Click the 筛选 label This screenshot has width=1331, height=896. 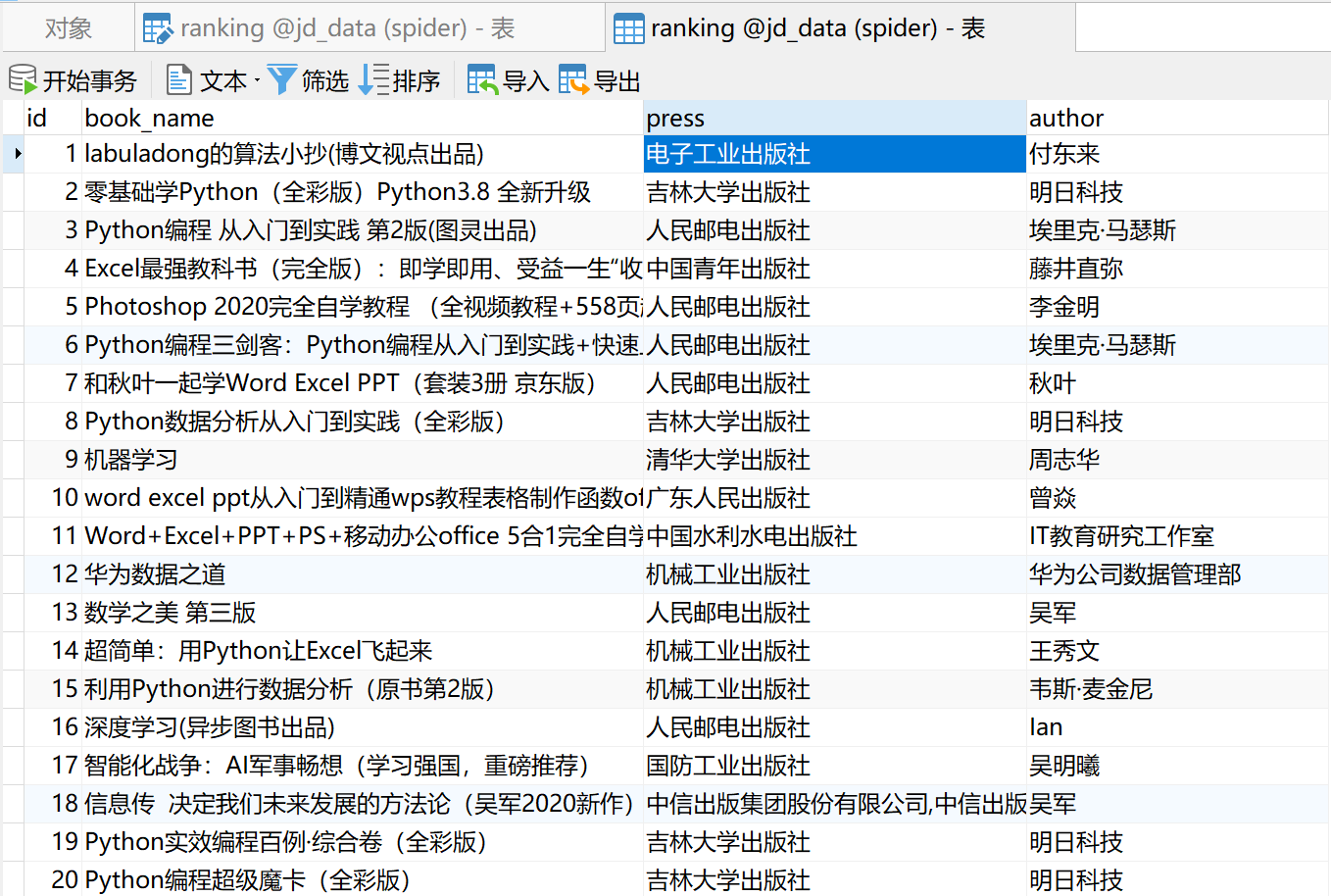click(325, 81)
